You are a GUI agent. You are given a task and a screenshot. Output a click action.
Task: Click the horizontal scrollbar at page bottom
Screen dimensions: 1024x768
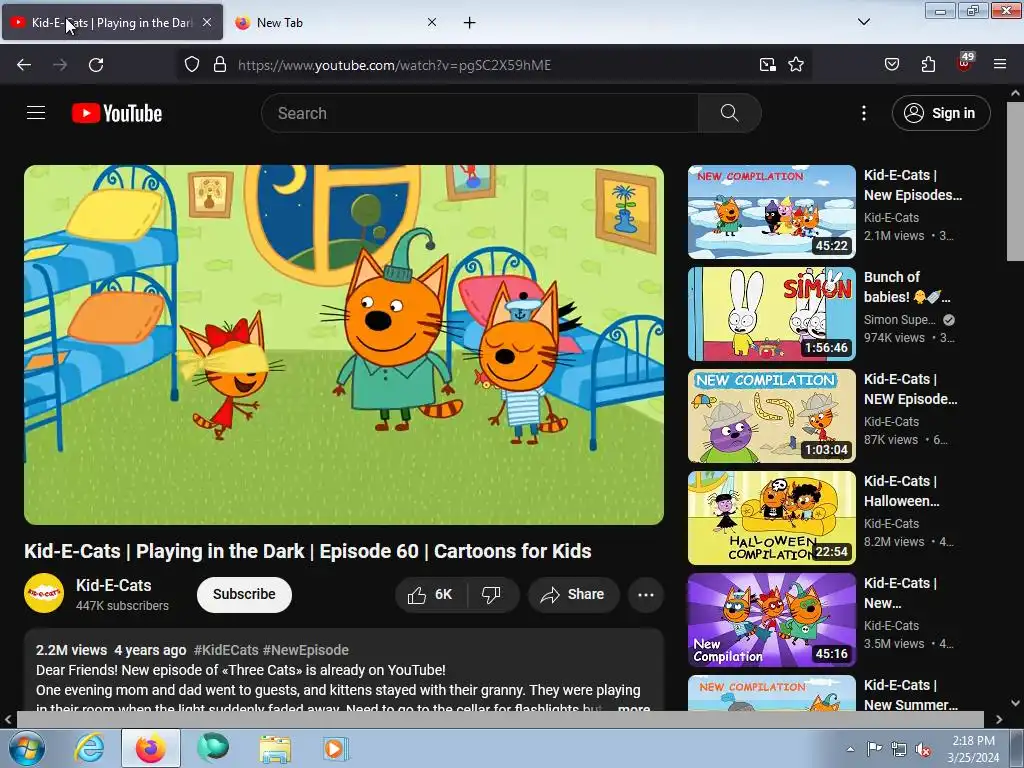point(500,719)
